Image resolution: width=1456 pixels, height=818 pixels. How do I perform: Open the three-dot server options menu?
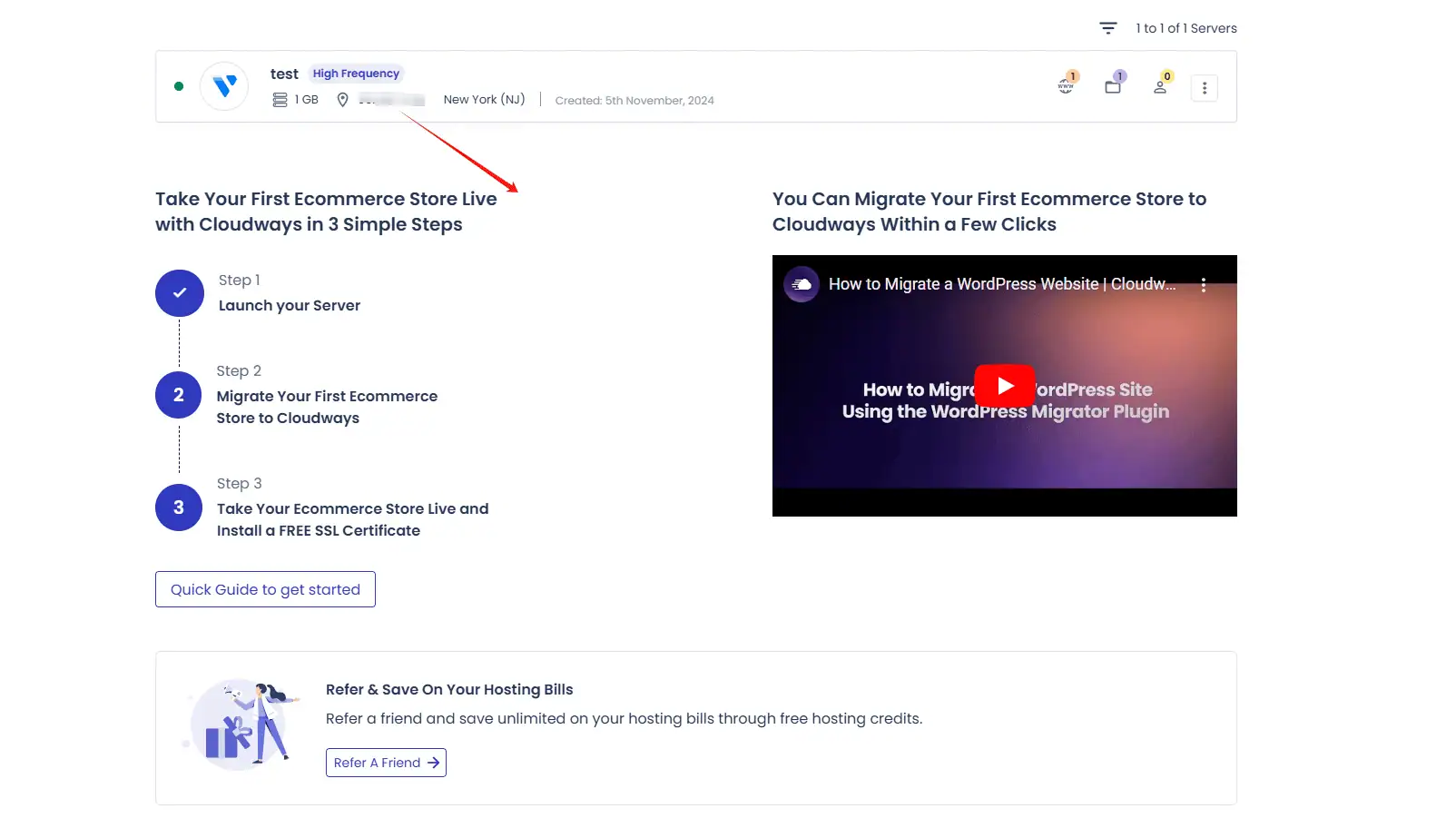coord(1205,88)
